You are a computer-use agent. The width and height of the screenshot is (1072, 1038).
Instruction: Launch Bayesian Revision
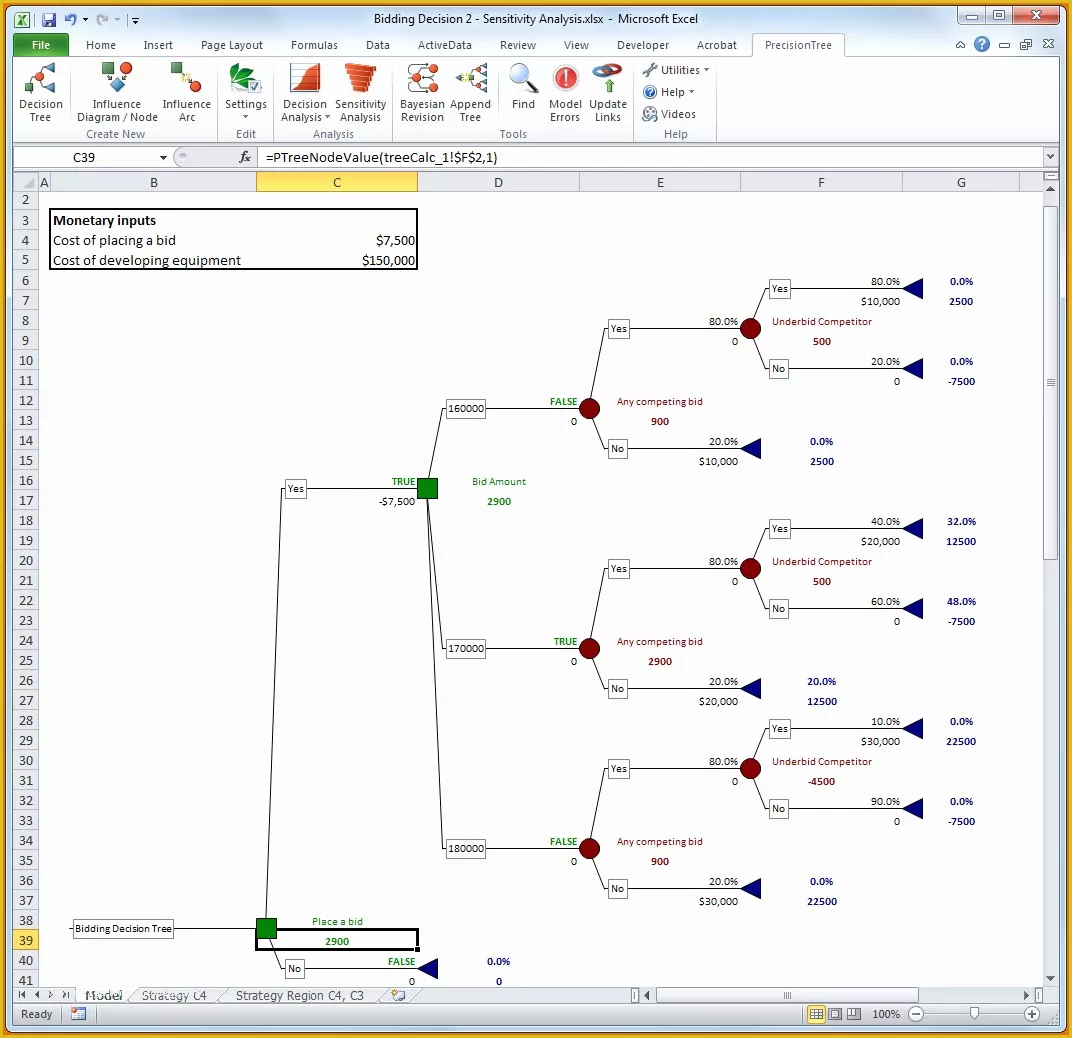point(422,92)
